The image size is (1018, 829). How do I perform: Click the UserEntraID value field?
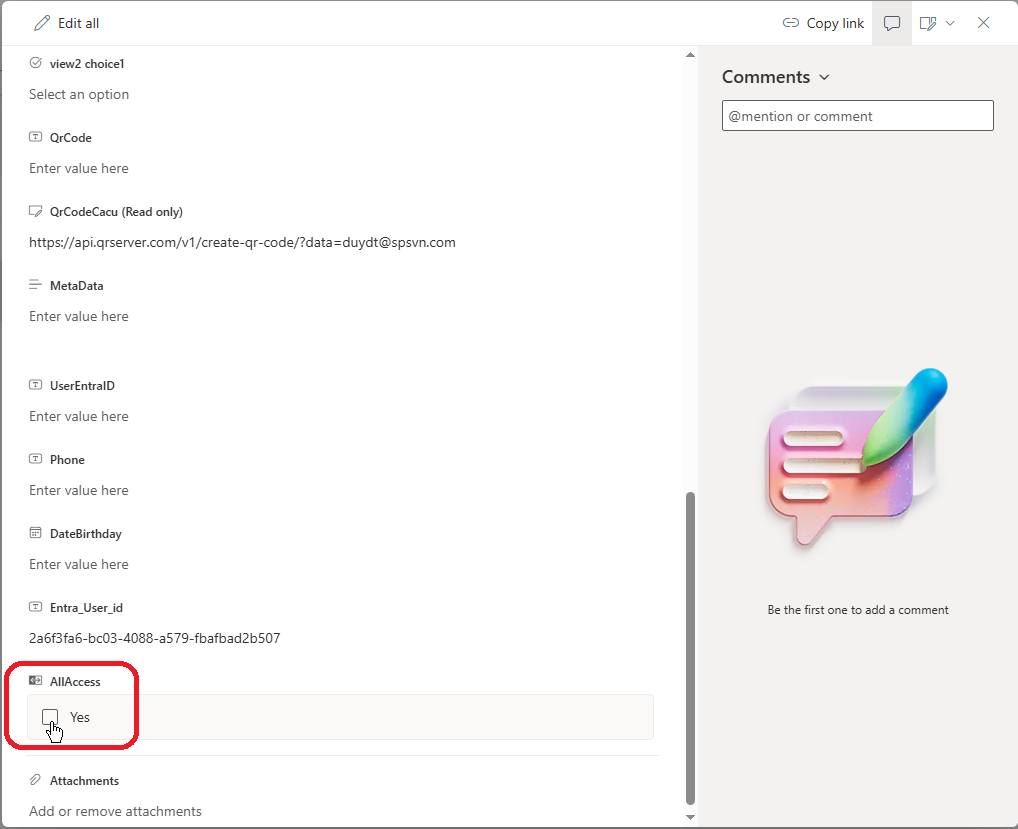[x=79, y=416]
